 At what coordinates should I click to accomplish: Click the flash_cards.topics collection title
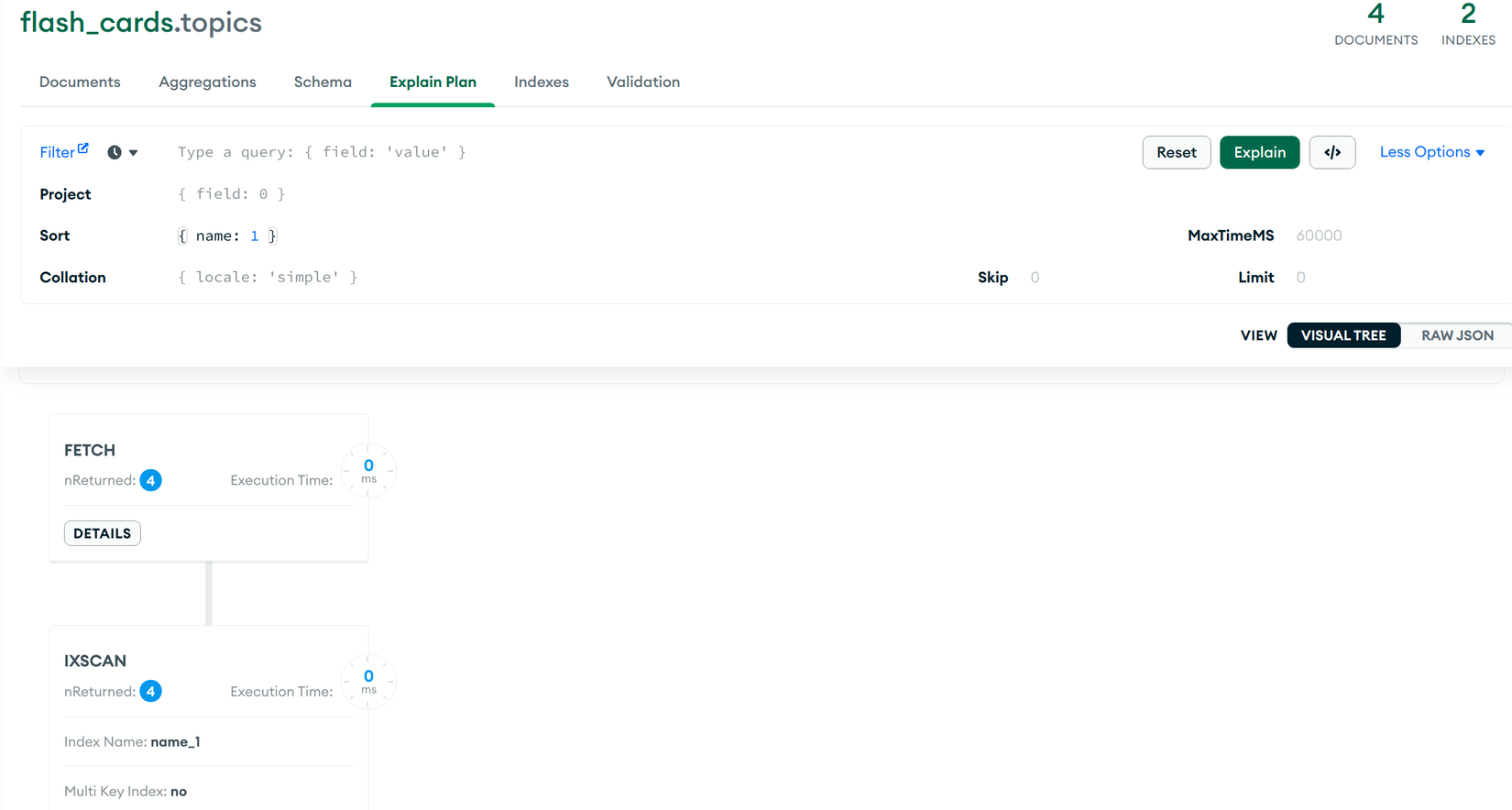click(141, 23)
